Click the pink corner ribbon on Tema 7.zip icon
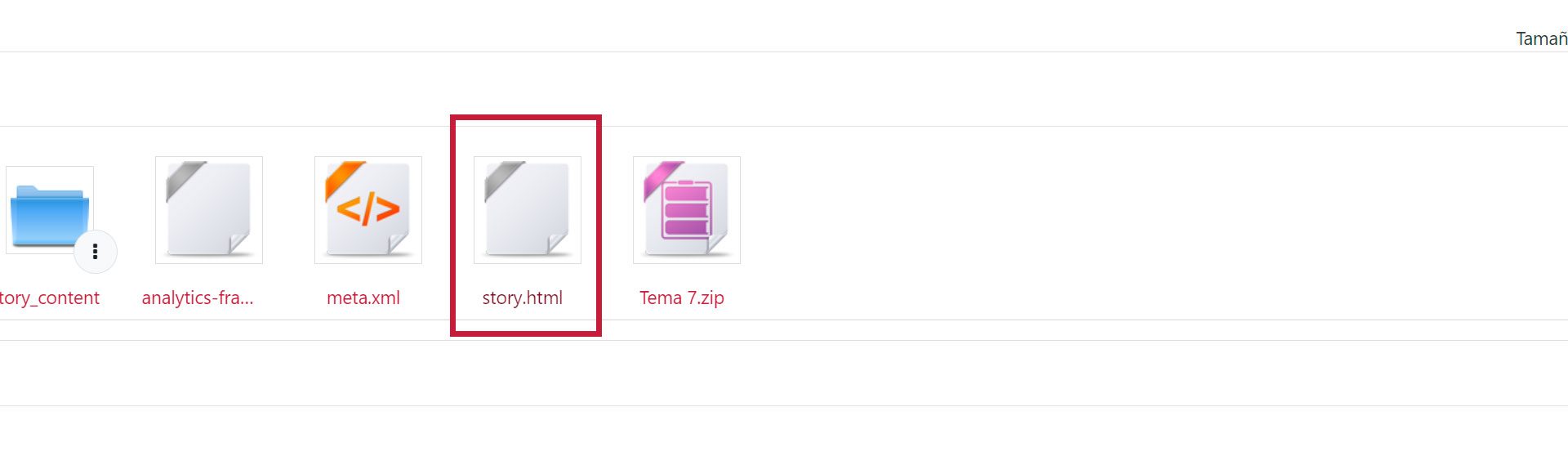The image size is (1568, 461). click(x=664, y=180)
